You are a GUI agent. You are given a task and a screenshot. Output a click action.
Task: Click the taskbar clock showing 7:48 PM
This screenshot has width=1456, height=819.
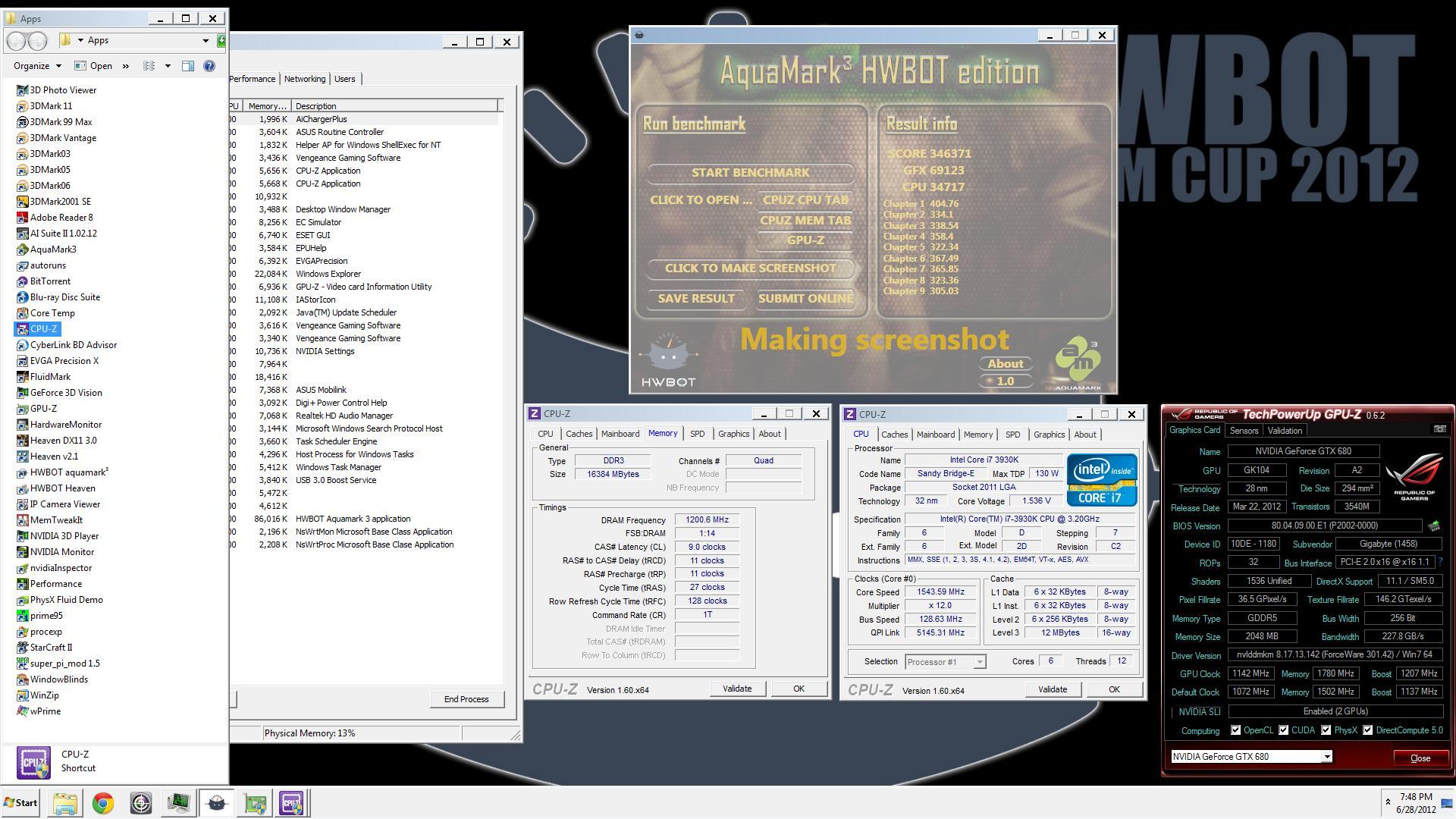1416,797
